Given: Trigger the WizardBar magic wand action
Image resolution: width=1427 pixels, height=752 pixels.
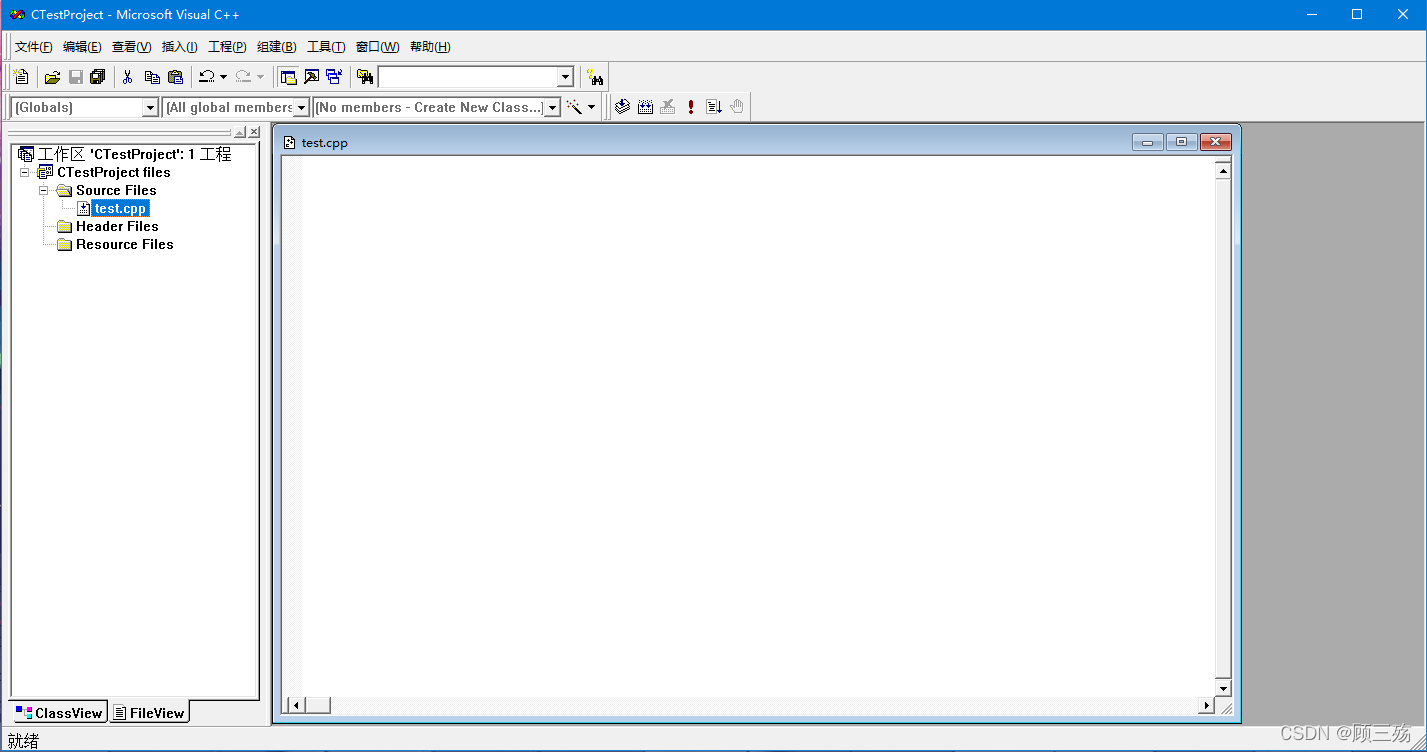Looking at the screenshot, I should click(x=573, y=107).
